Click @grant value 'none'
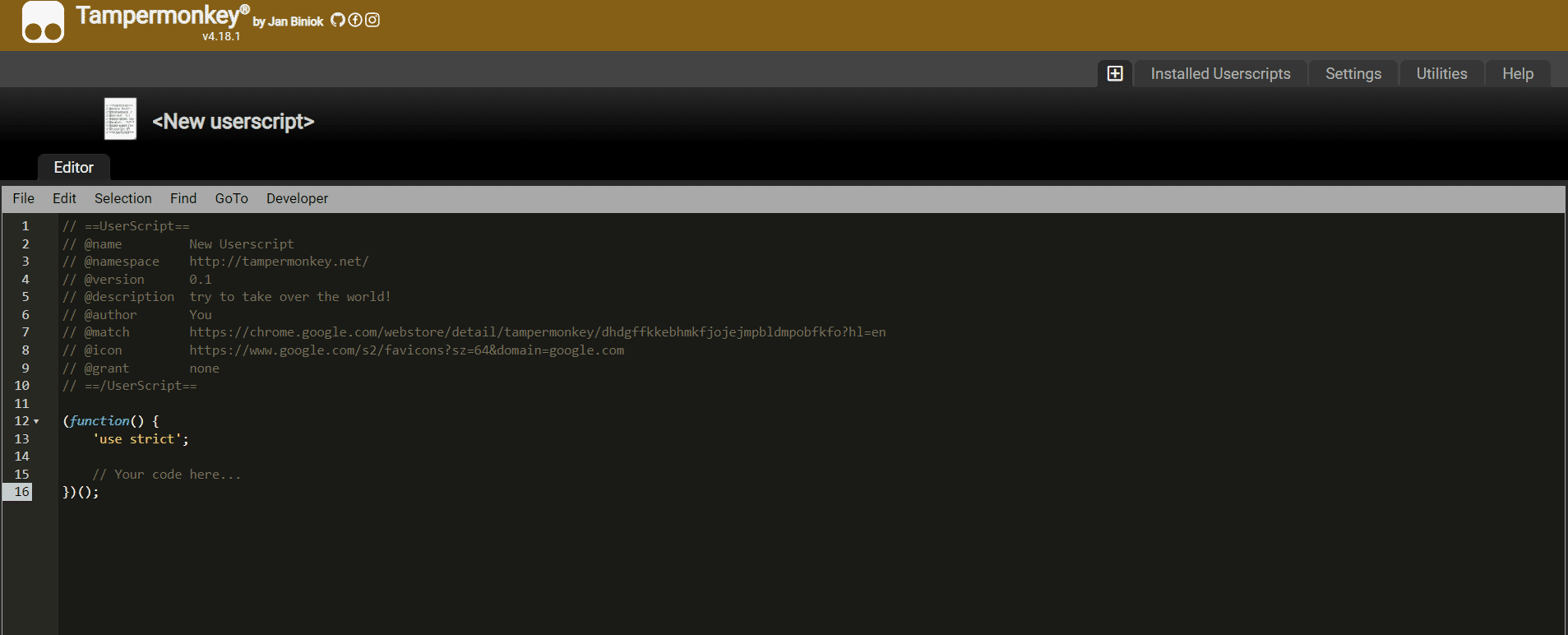Image resolution: width=1568 pixels, height=635 pixels. point(205,368)
